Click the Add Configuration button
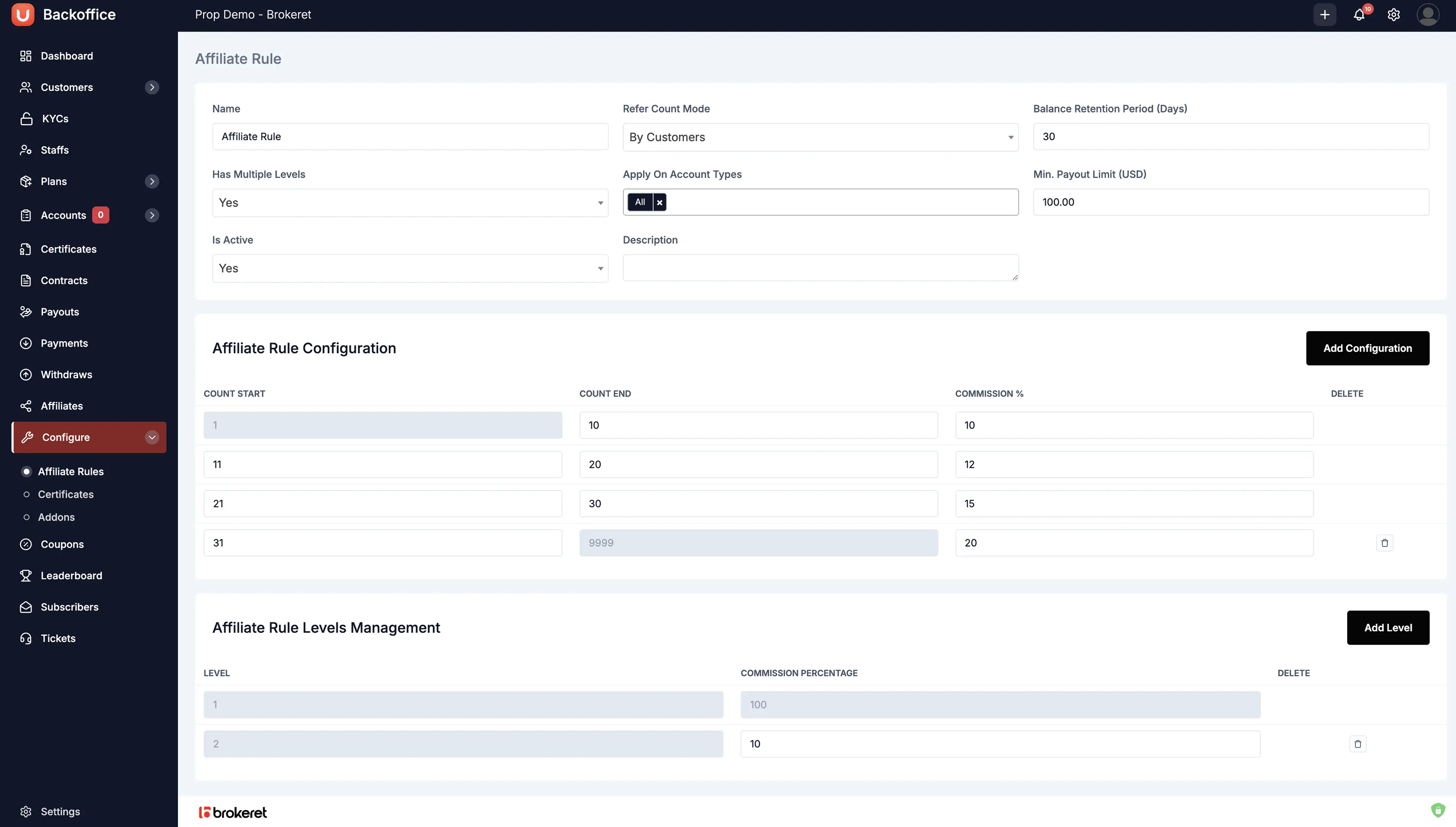Image resolution: width=1456 pixels, height=827 pixels. coord(1368,348)
